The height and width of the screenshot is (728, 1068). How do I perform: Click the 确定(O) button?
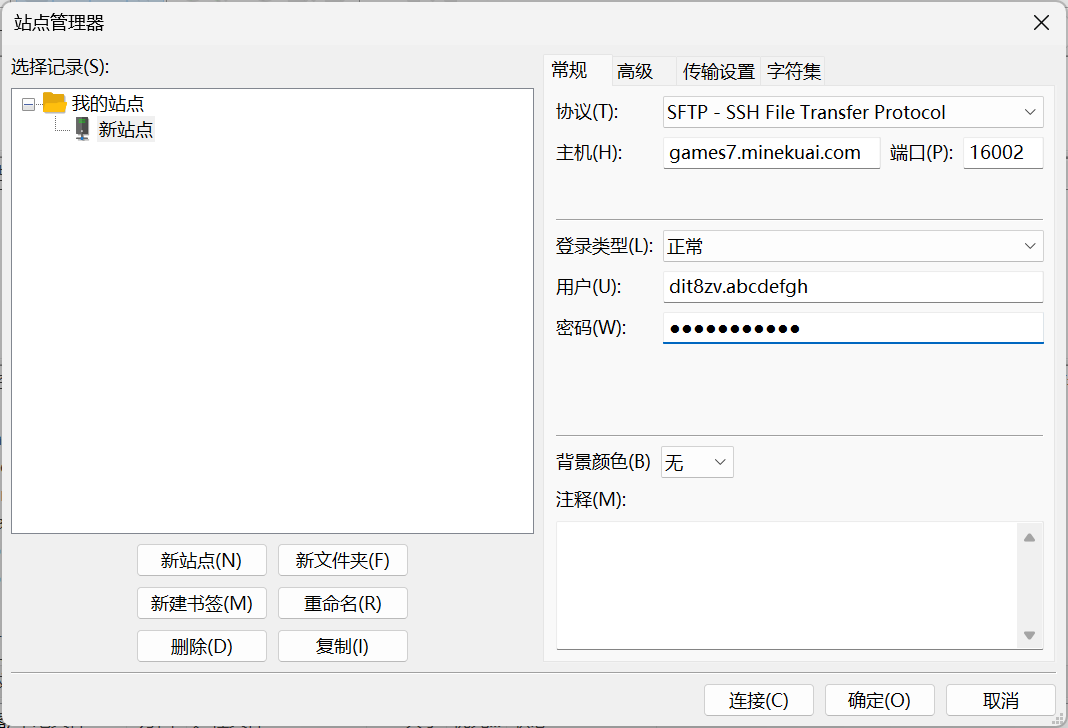click(879, 699)
